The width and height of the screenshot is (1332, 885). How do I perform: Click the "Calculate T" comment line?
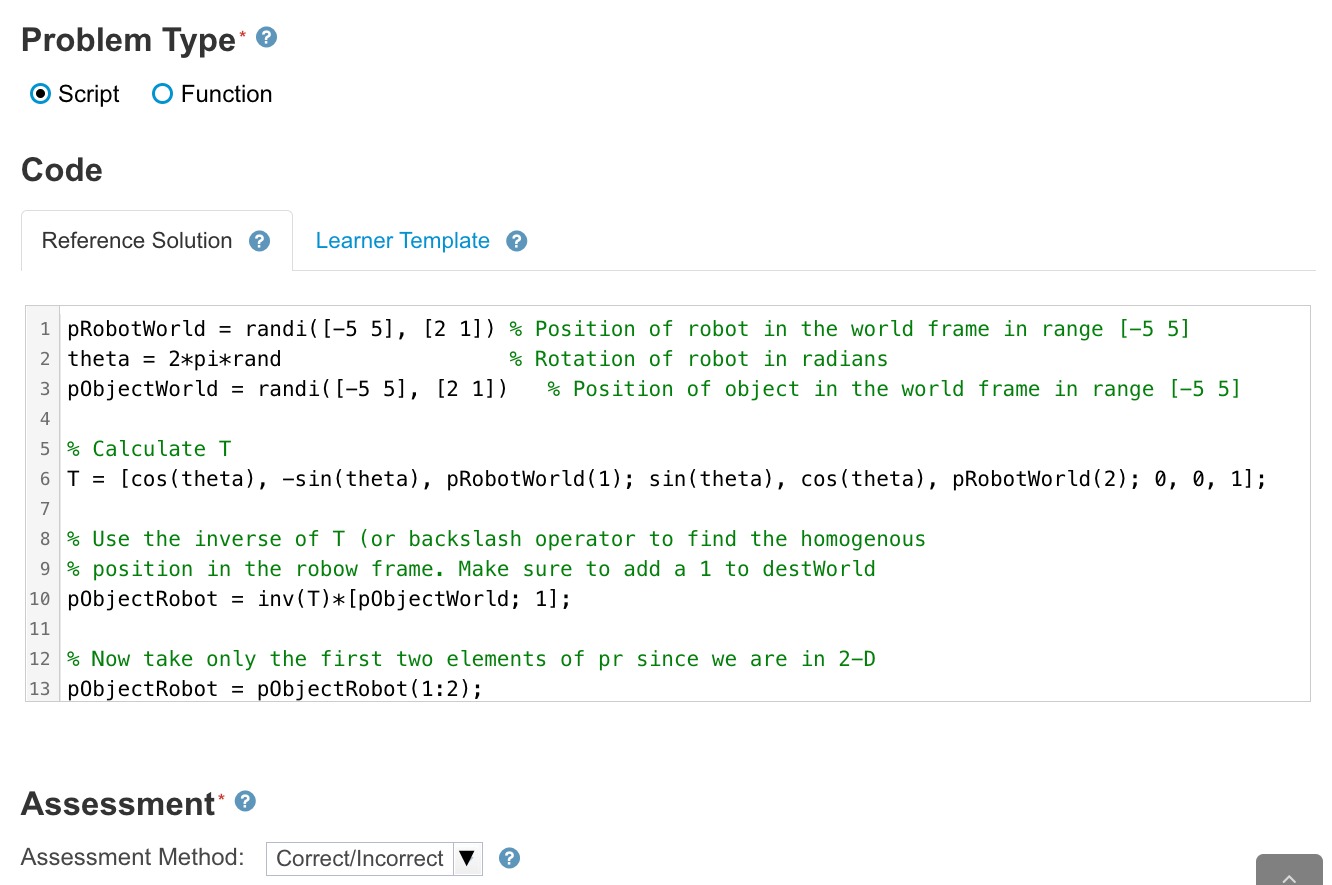tap(149, 449)
